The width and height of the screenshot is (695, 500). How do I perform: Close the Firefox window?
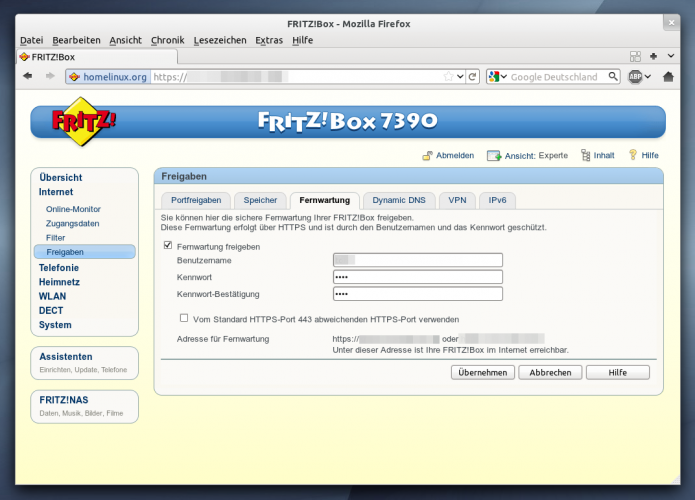[x=672, y=22]
